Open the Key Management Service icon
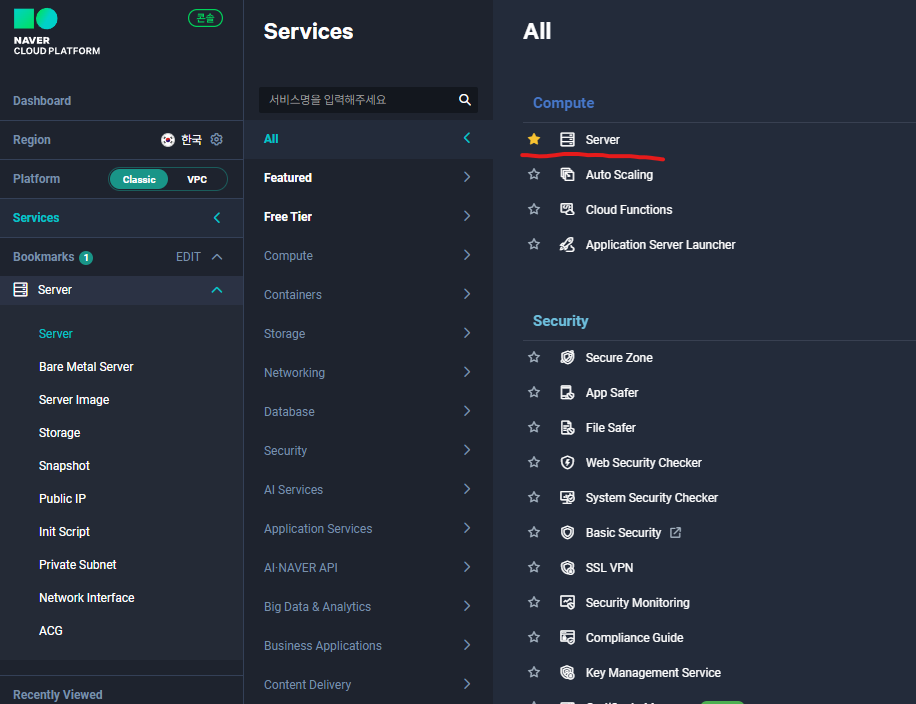This screenshot has width=916, height=704. pyautogui.click(x=567, y=672)
